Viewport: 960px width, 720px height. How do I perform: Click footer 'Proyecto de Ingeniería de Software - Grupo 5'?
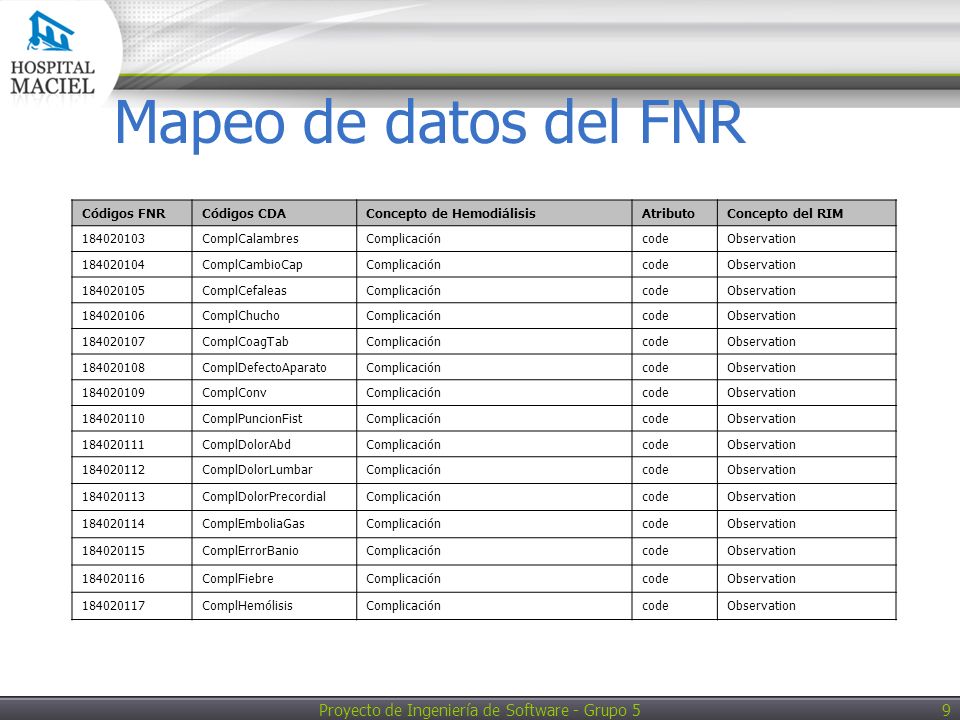coord(479,710)
